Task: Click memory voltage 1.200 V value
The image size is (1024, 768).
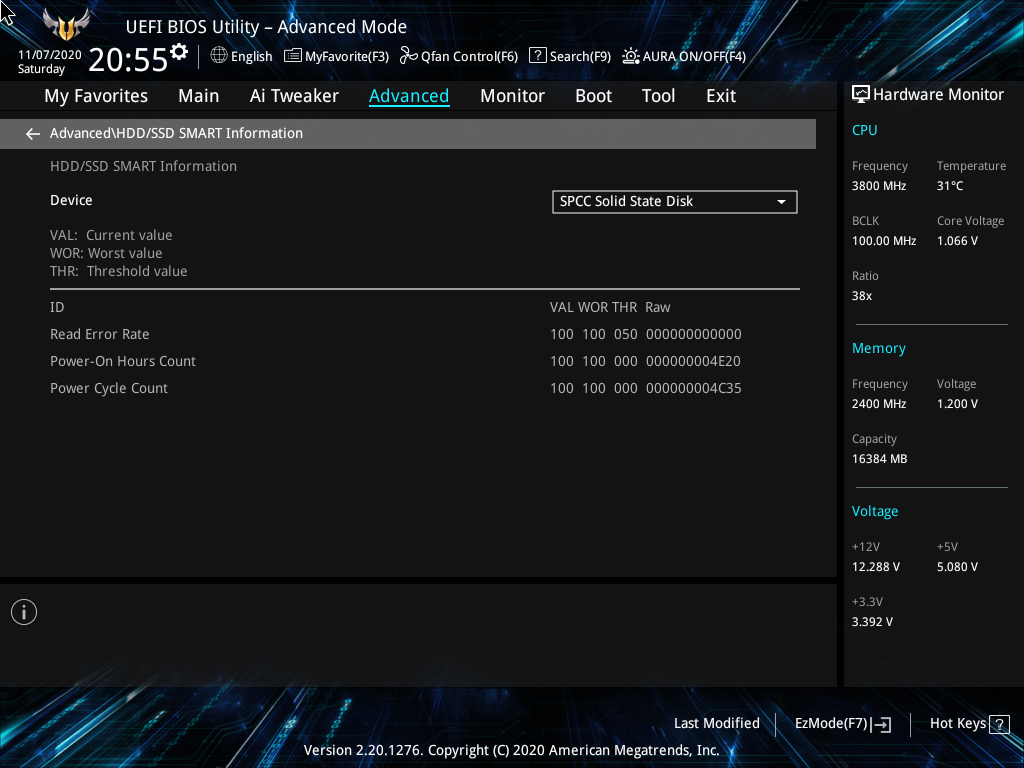Action: click(957, 404)
